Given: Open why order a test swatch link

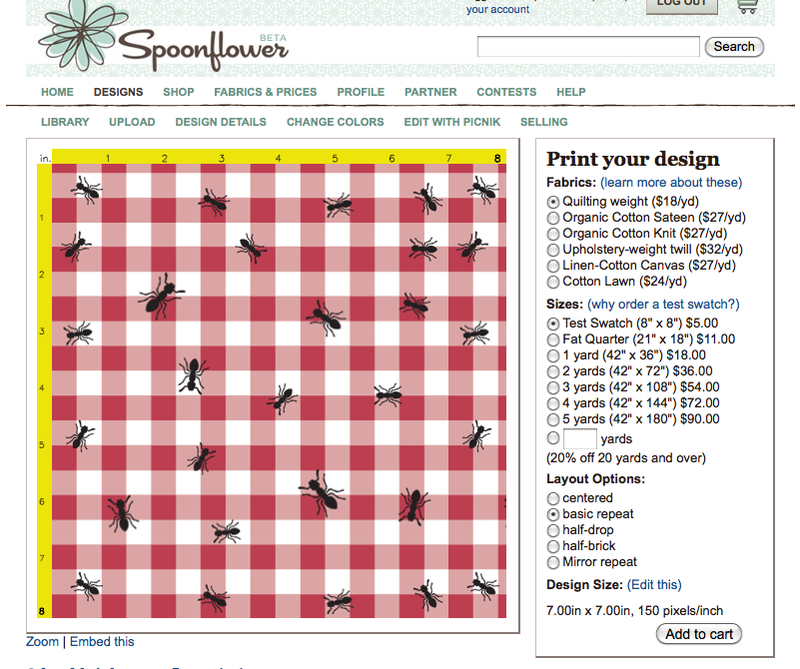Looking at the screenshot, I should (663, 304).
